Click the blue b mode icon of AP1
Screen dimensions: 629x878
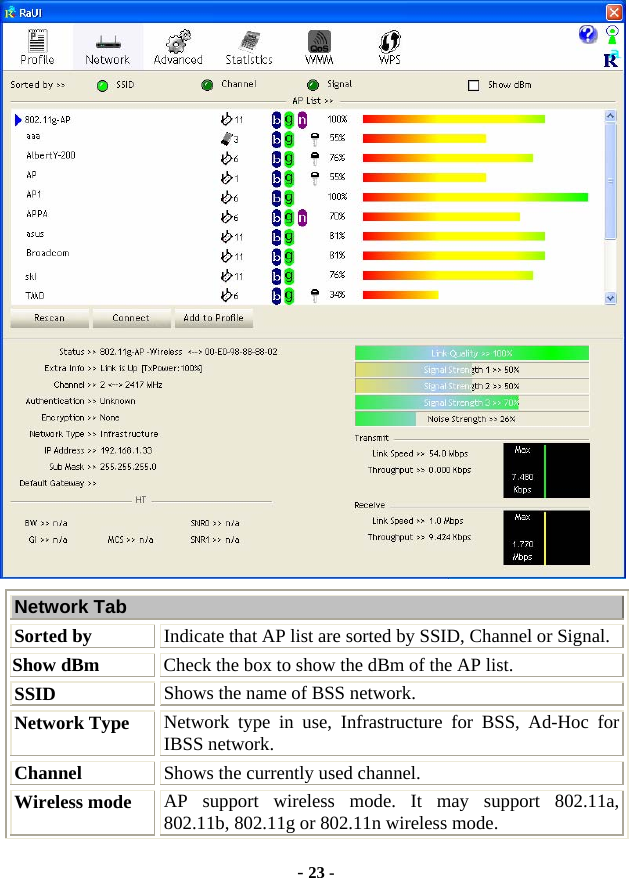point(276,198)
